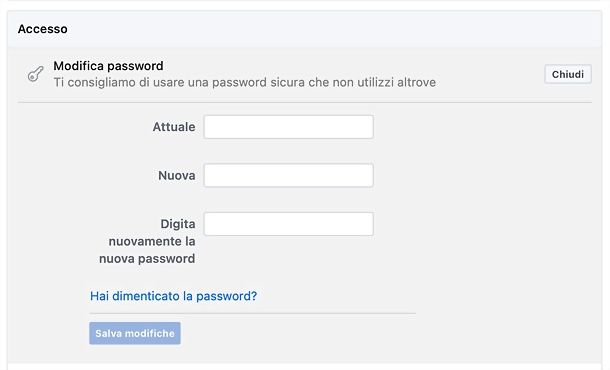Open the Hai dimenticato la password link
The width and height of the screenshot is (610, 370).
[x=174, y=296]
